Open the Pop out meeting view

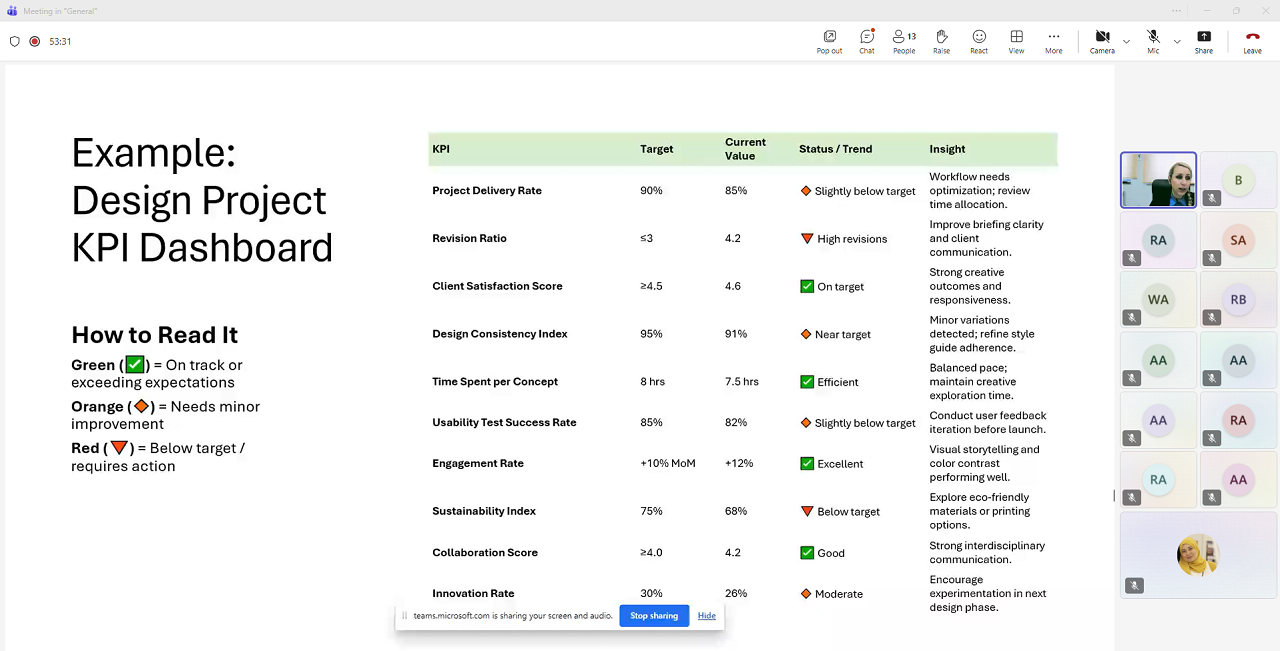829,41
